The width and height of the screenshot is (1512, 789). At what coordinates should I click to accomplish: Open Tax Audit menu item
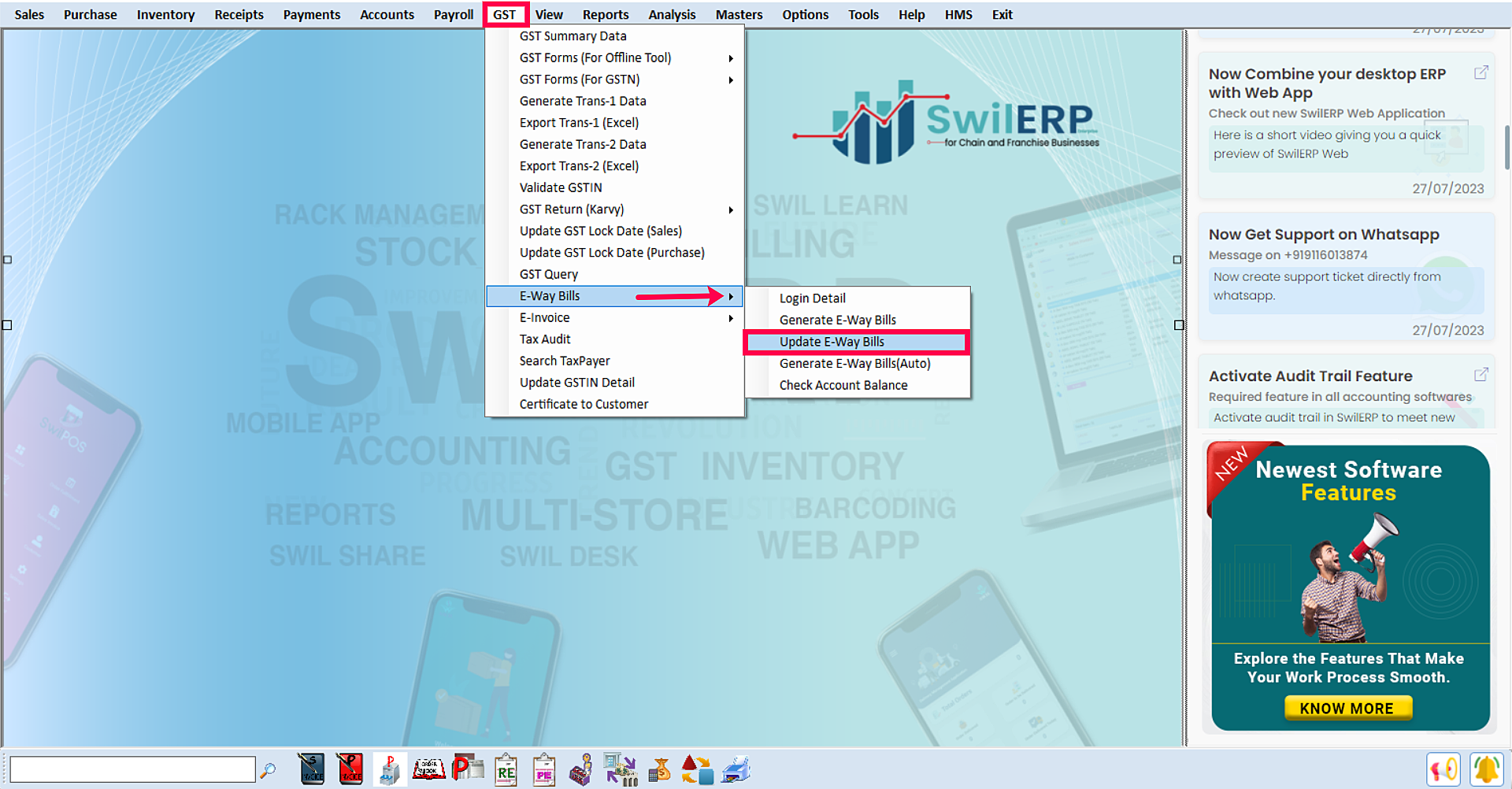(x=614, y=339)
